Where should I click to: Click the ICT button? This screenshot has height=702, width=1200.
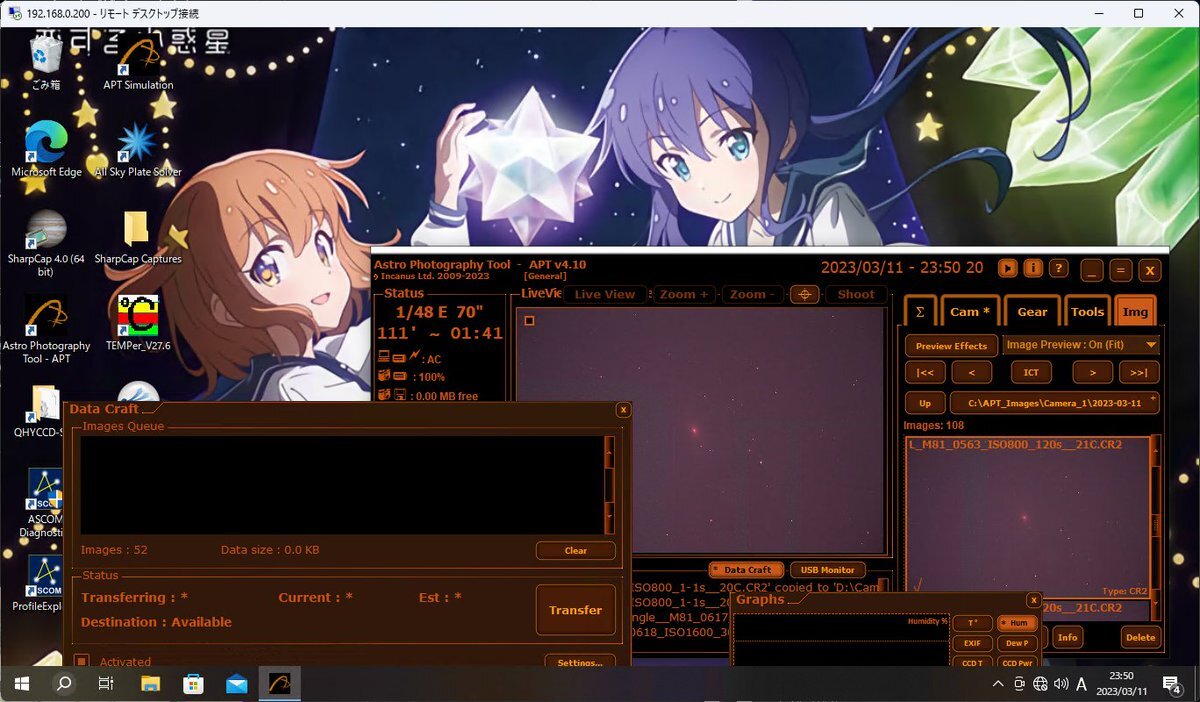(1031, 372)
